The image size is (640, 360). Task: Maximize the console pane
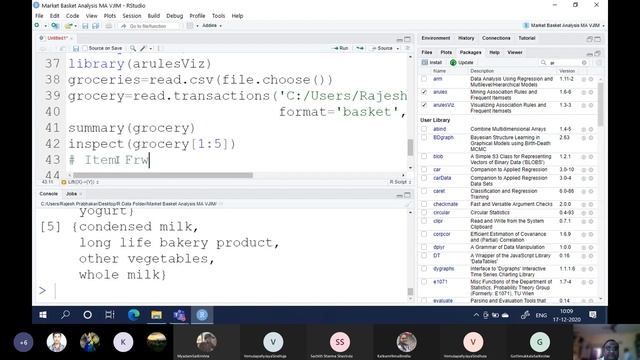point(407,195)
